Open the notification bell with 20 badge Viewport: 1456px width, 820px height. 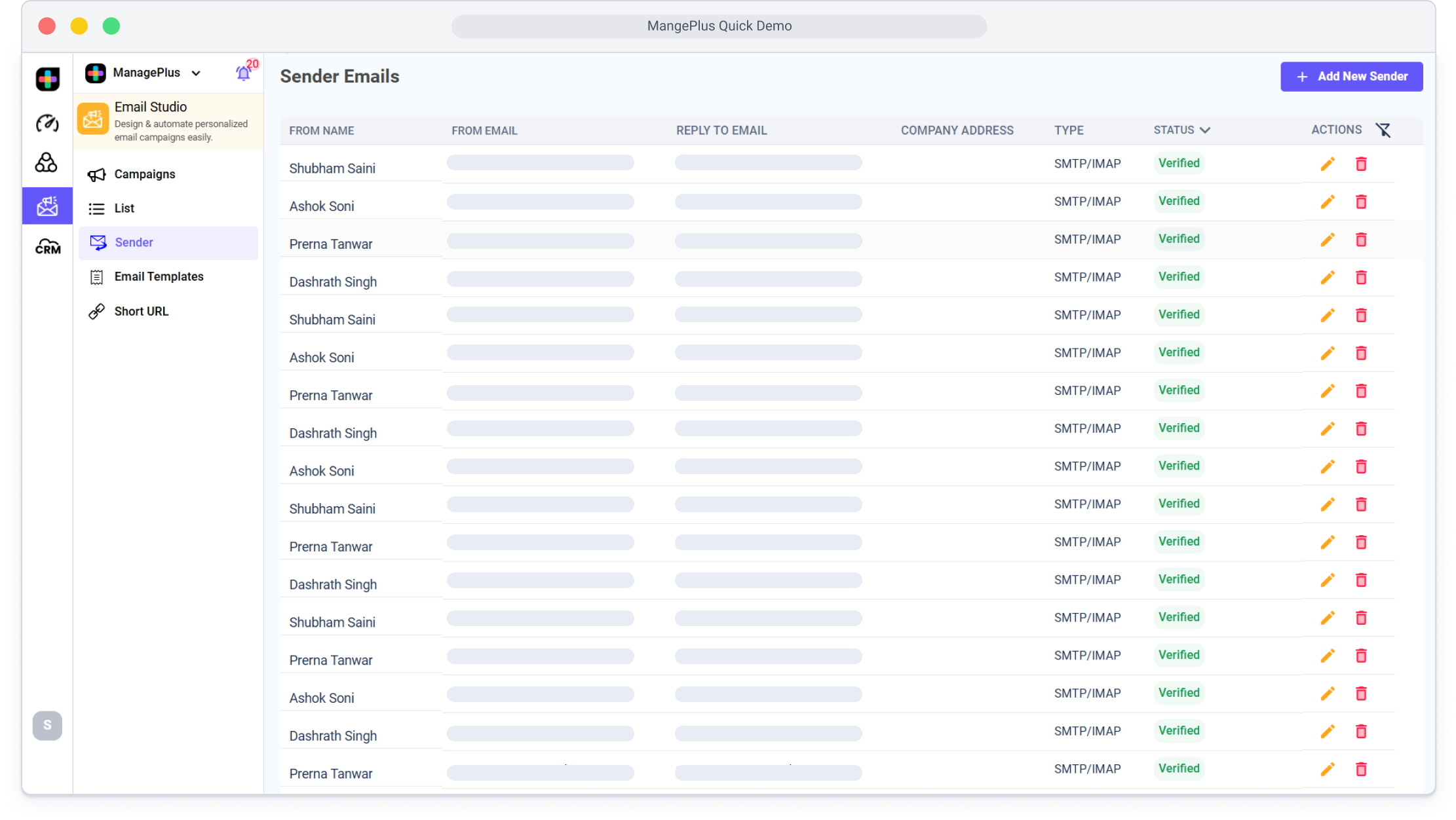pyautogui.click(x=243, y=73)
